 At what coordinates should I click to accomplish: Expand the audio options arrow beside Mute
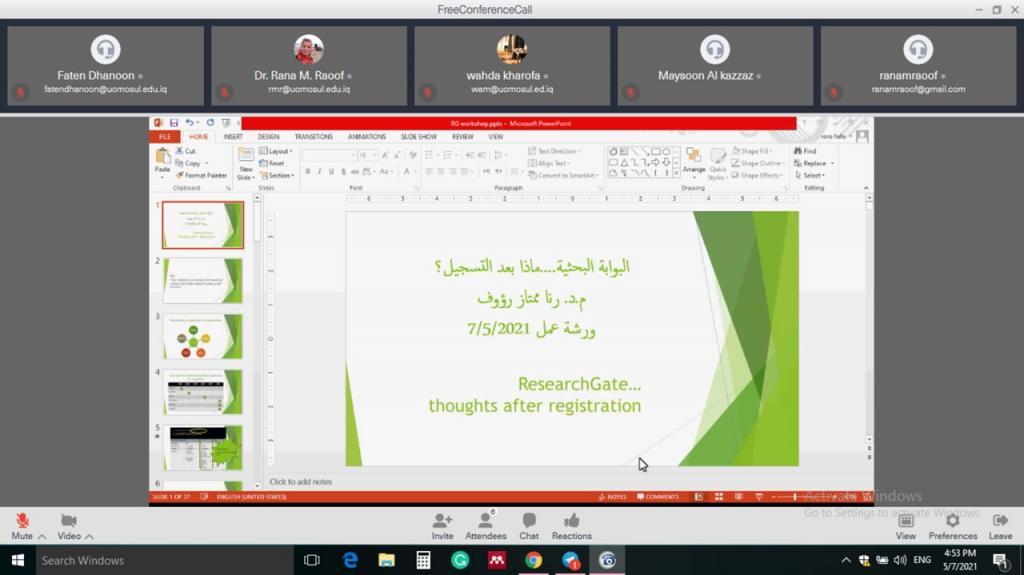[x=42, y=537]
